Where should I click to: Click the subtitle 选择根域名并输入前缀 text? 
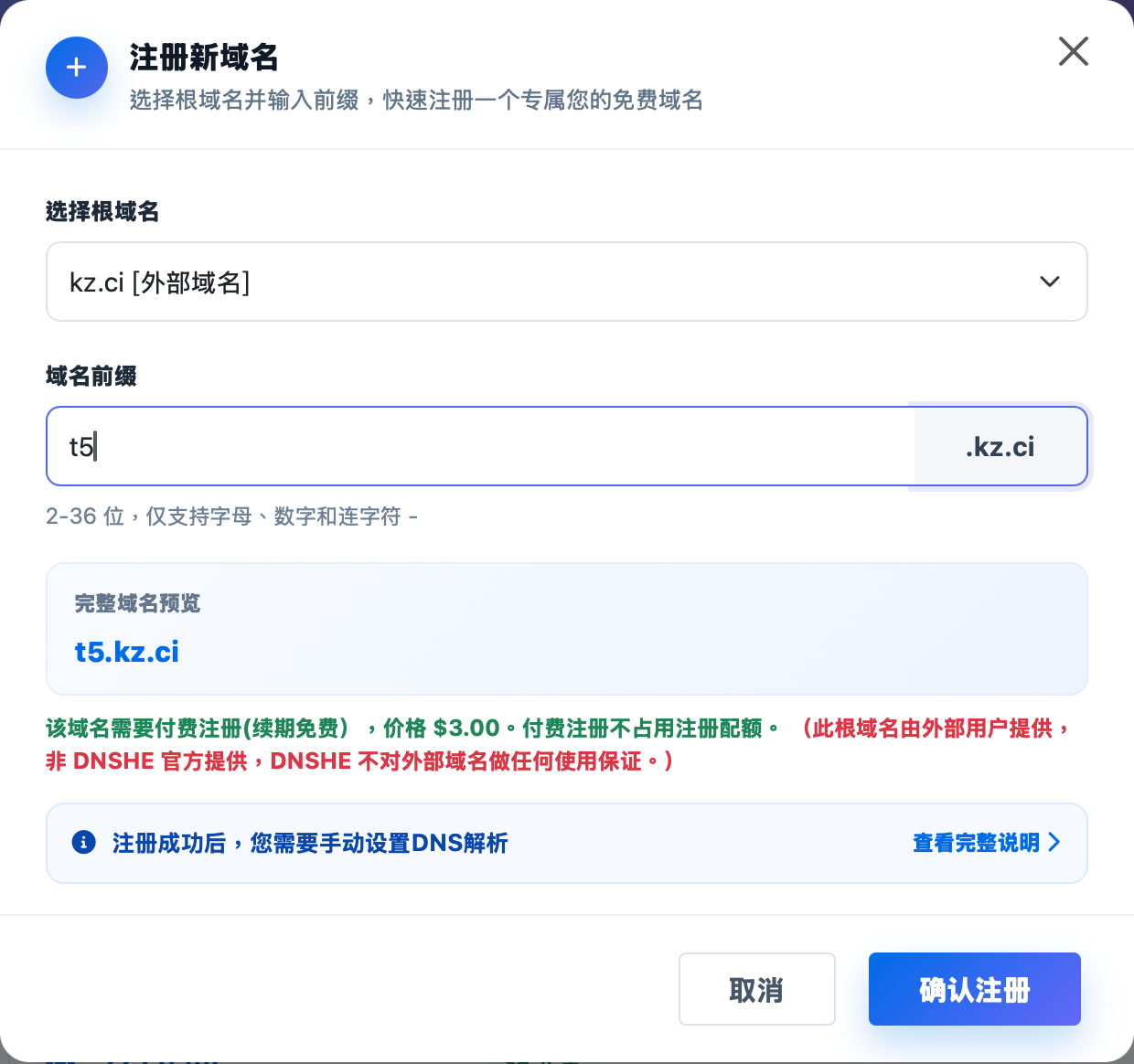pyautogui.click(x=417, y=101)
